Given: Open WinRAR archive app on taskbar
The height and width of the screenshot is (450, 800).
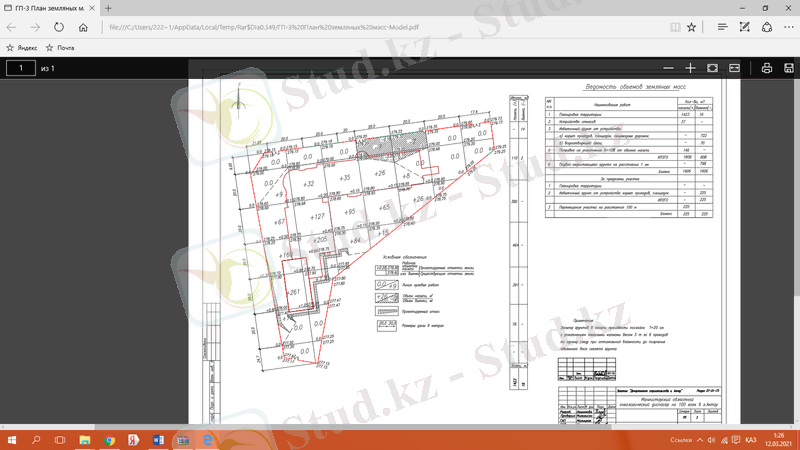Looking at the screenshot, I should point(183,440).
